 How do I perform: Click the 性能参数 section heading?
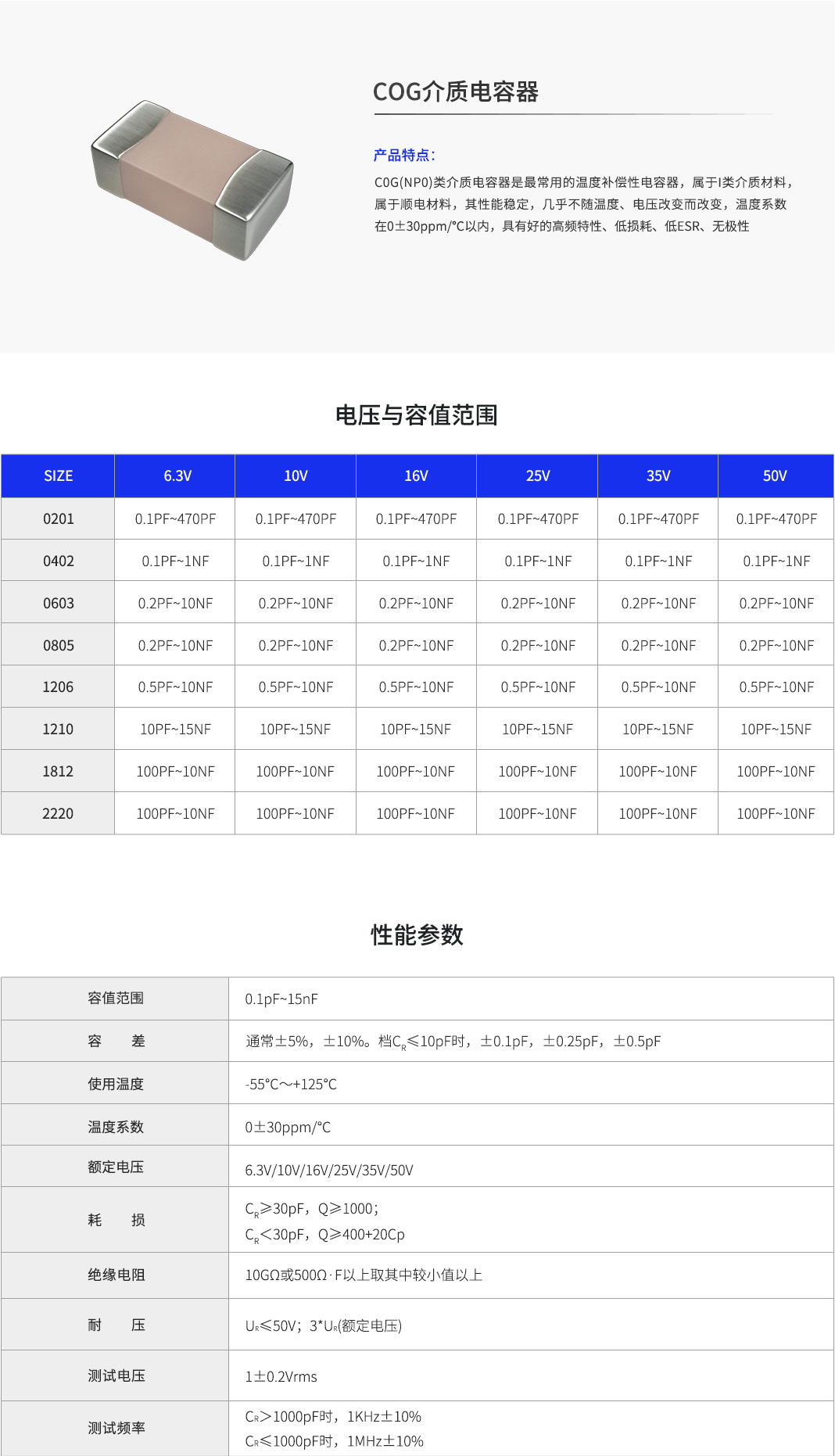tap(417, 934)
